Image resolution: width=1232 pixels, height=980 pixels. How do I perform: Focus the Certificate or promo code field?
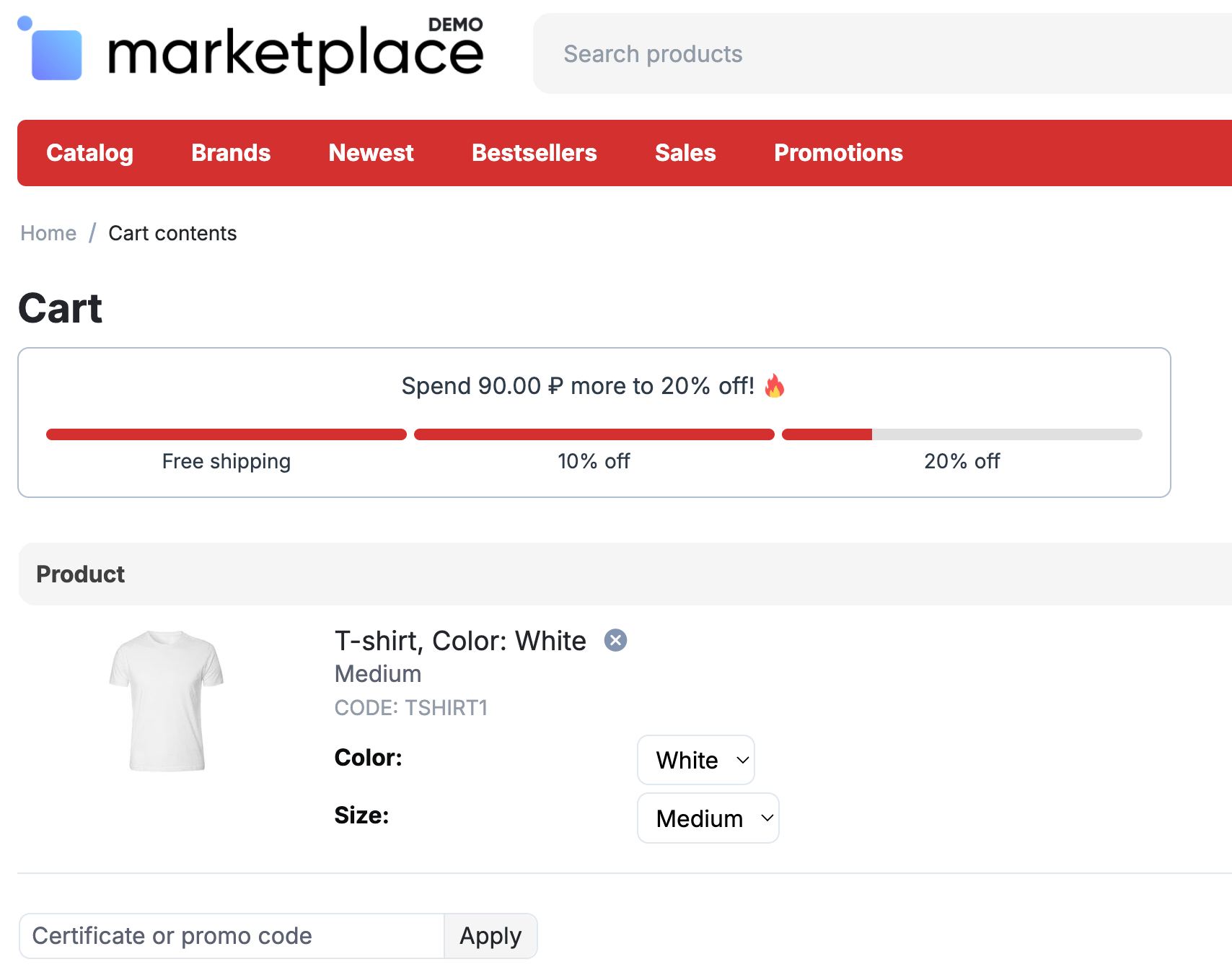[x=231, y=936]
